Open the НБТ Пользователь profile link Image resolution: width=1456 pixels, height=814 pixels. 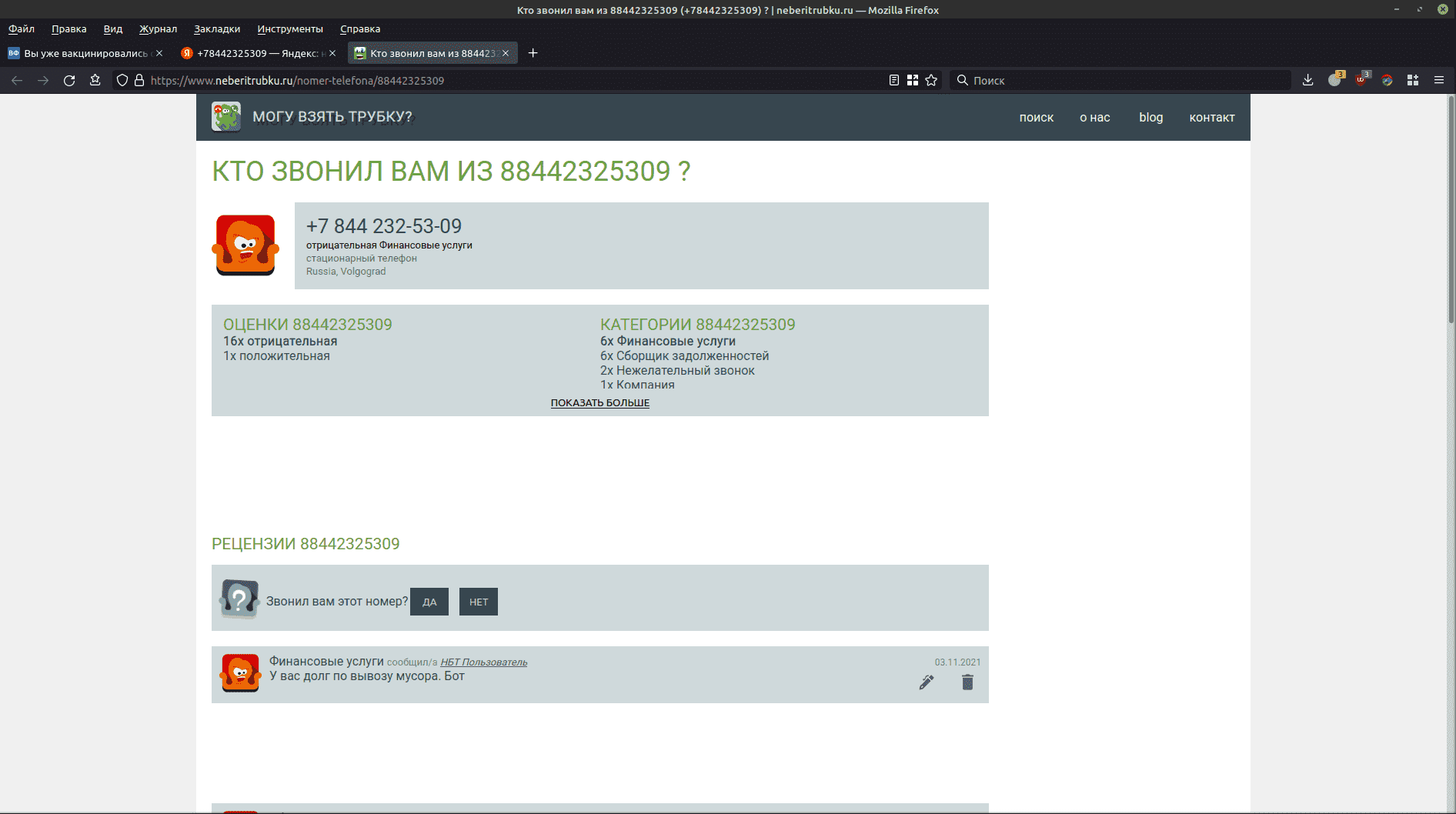(483, 662)
